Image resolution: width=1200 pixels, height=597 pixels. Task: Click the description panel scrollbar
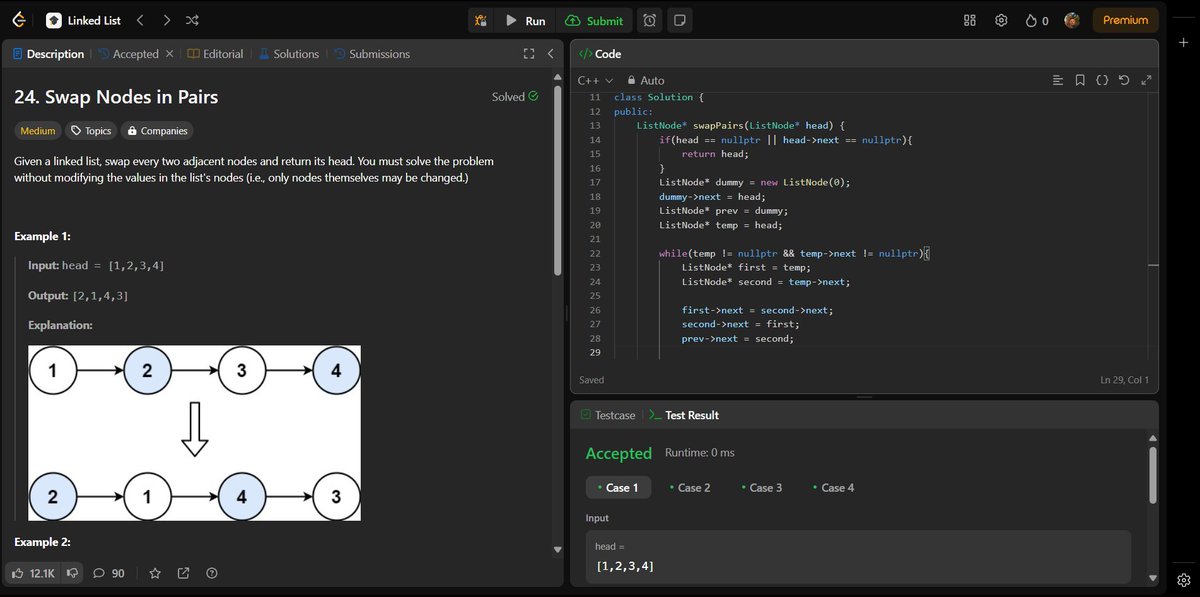point(558,180)
